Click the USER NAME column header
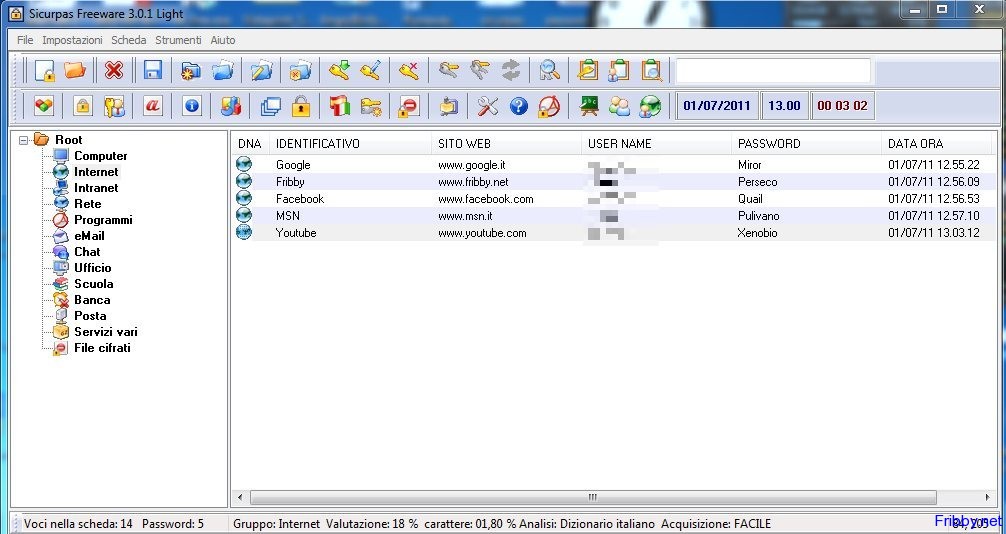 tap(656, 144)
